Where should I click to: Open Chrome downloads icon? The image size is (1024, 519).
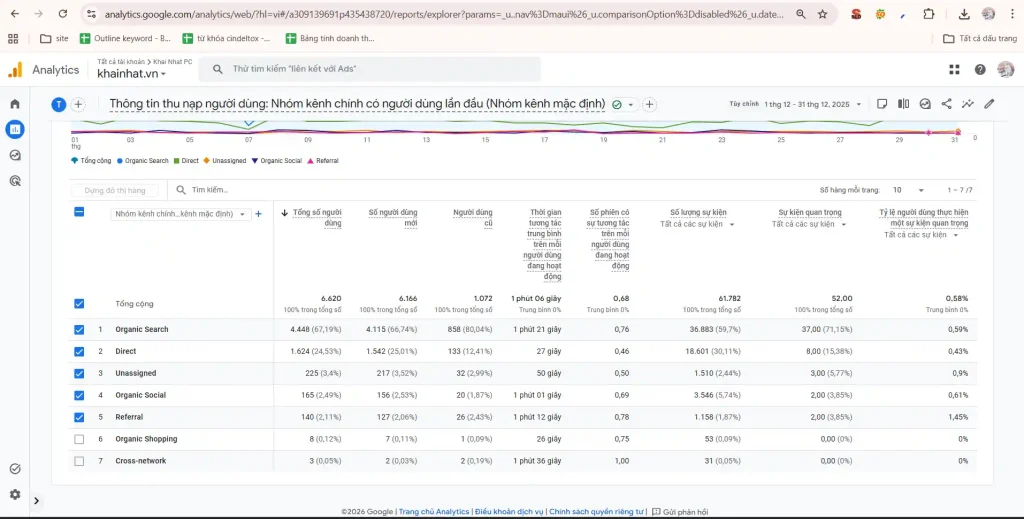(x=964, y=14)
